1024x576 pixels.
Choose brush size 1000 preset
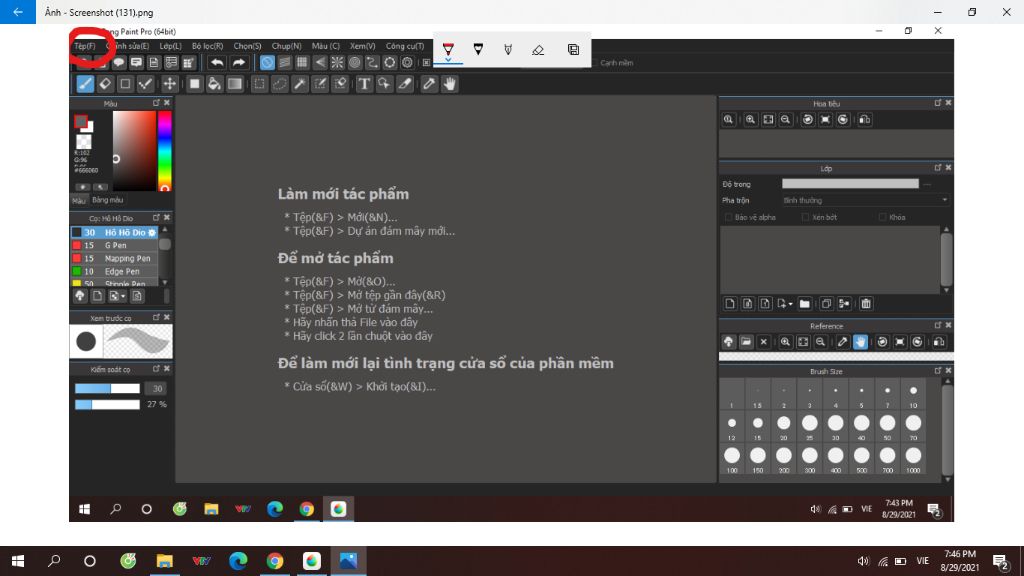point(913,456)
